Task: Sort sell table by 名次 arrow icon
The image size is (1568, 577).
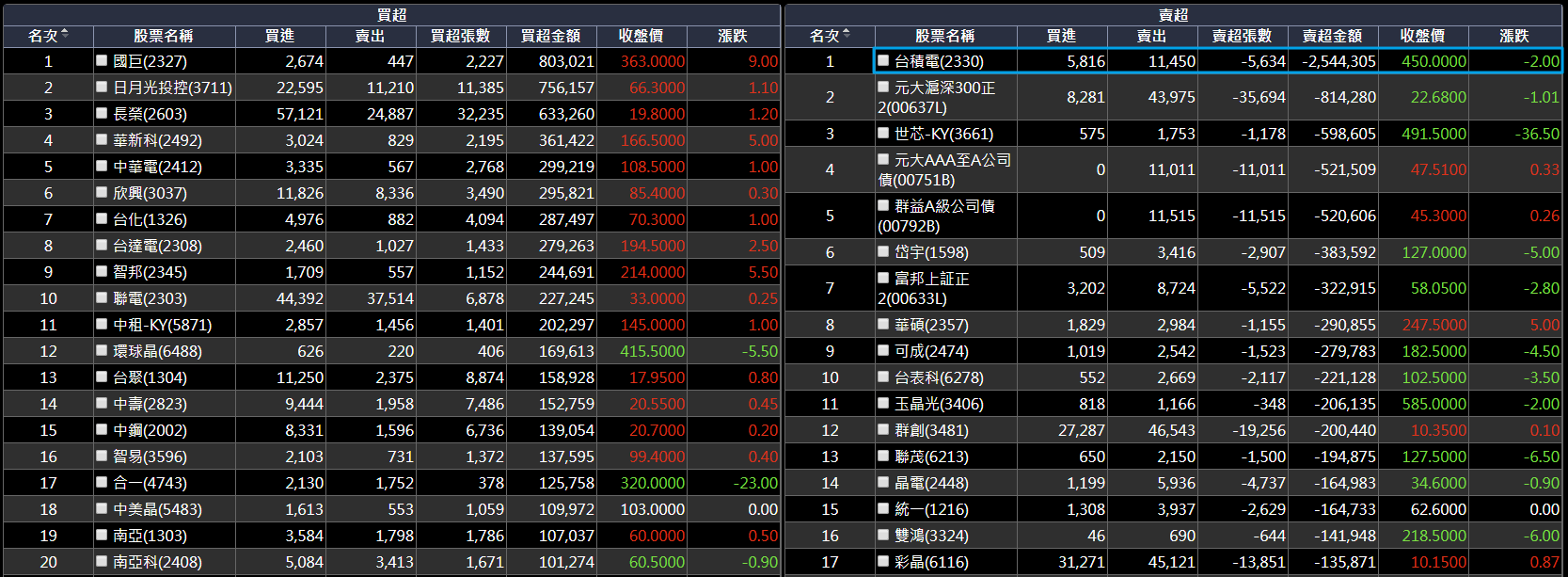Action: tap(847, 35)
